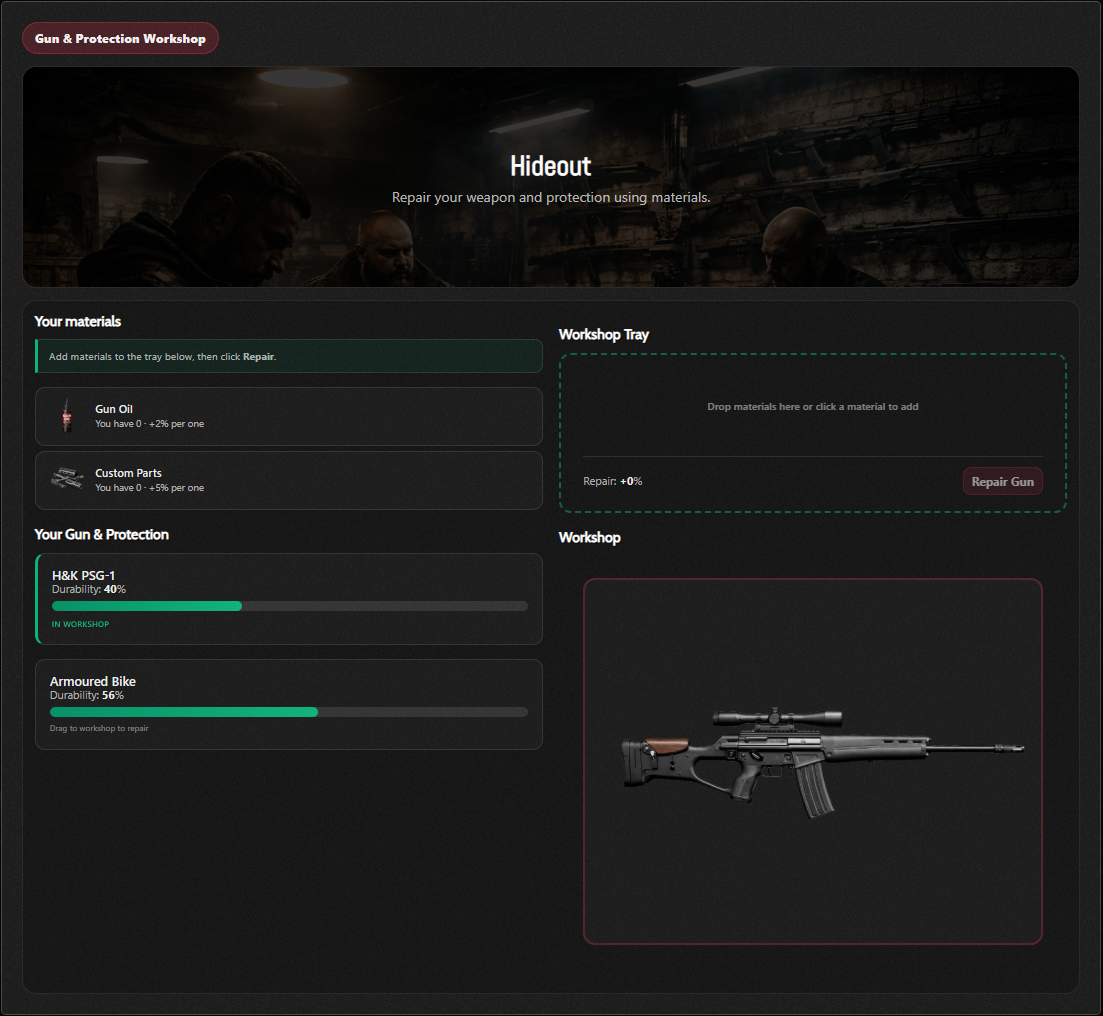Add Gun Oil material to the tray
This screenshot has width=1103, height=1016.
pos(288,417)
